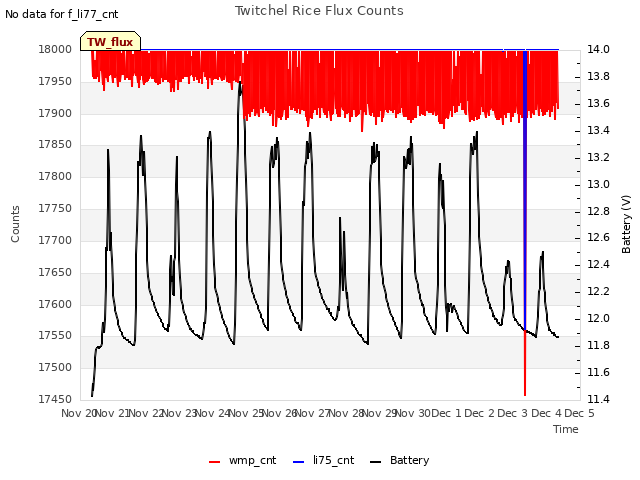Click the highest battery peak near Nov 25
The width and height of the screenshot is (640, 480).
[x=240, y=83]
